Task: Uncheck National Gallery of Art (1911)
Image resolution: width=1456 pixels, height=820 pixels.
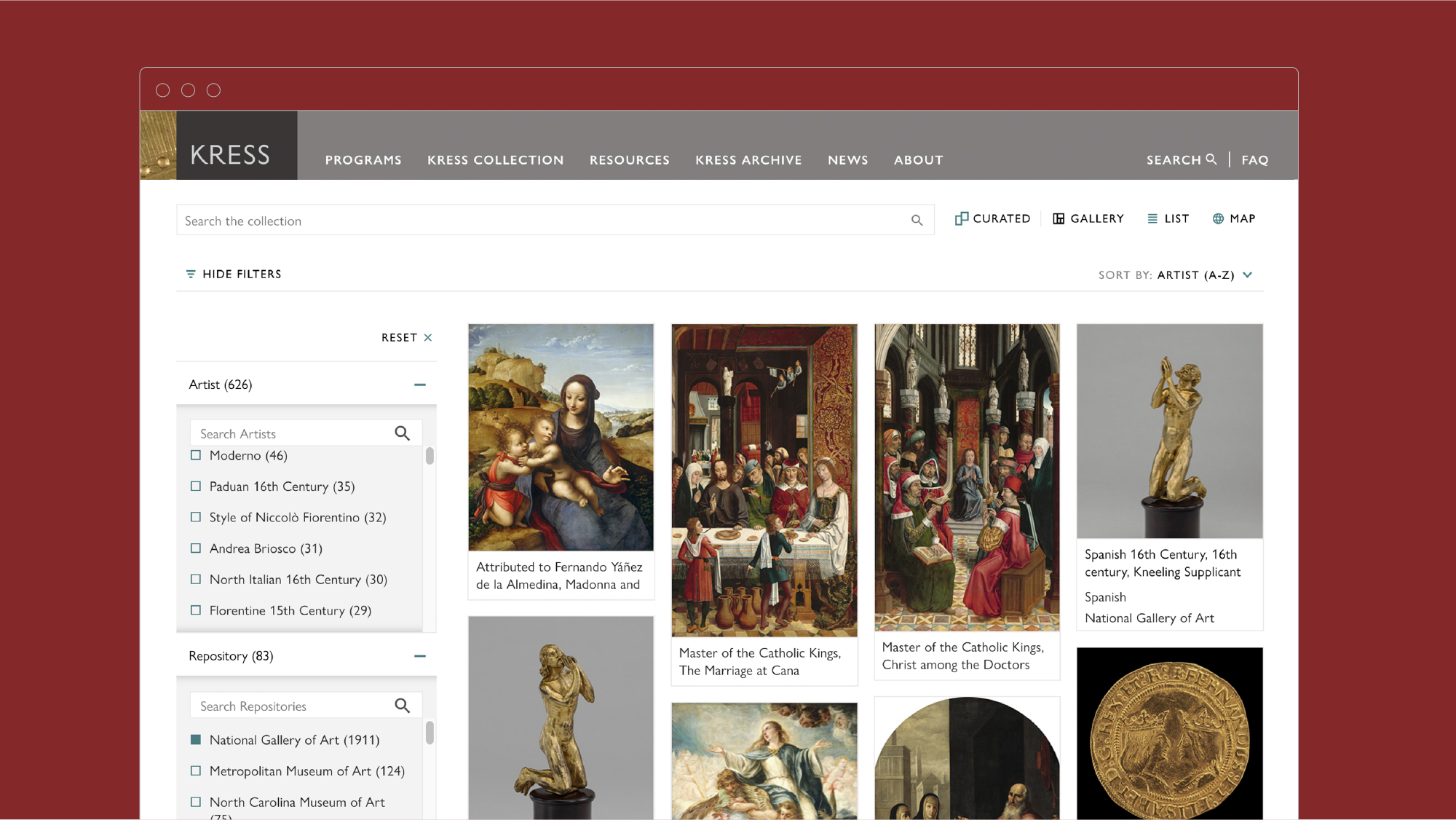Action: tap(196, 739)
